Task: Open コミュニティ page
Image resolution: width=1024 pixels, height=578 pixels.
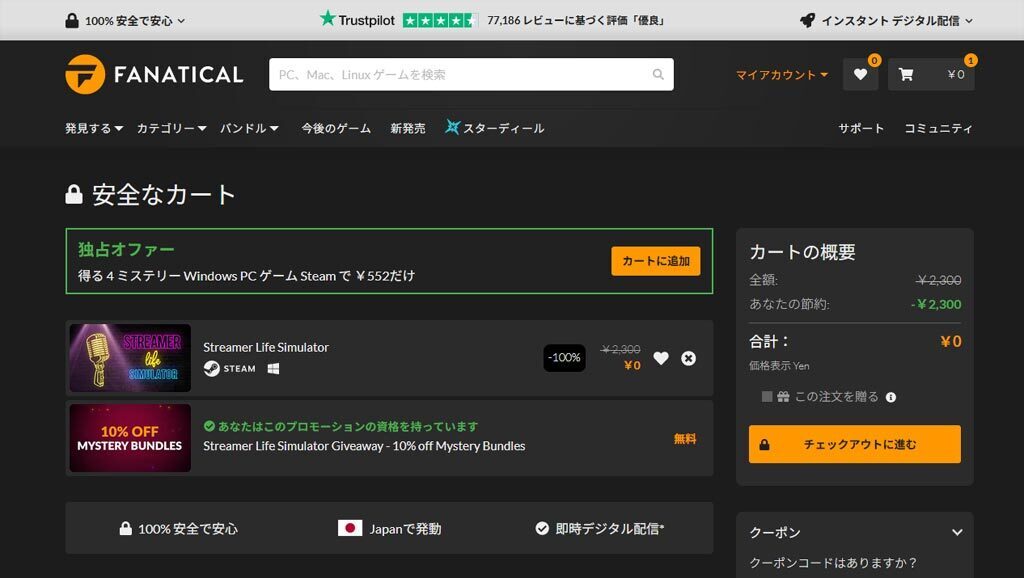Action: [x=938, y=128]
